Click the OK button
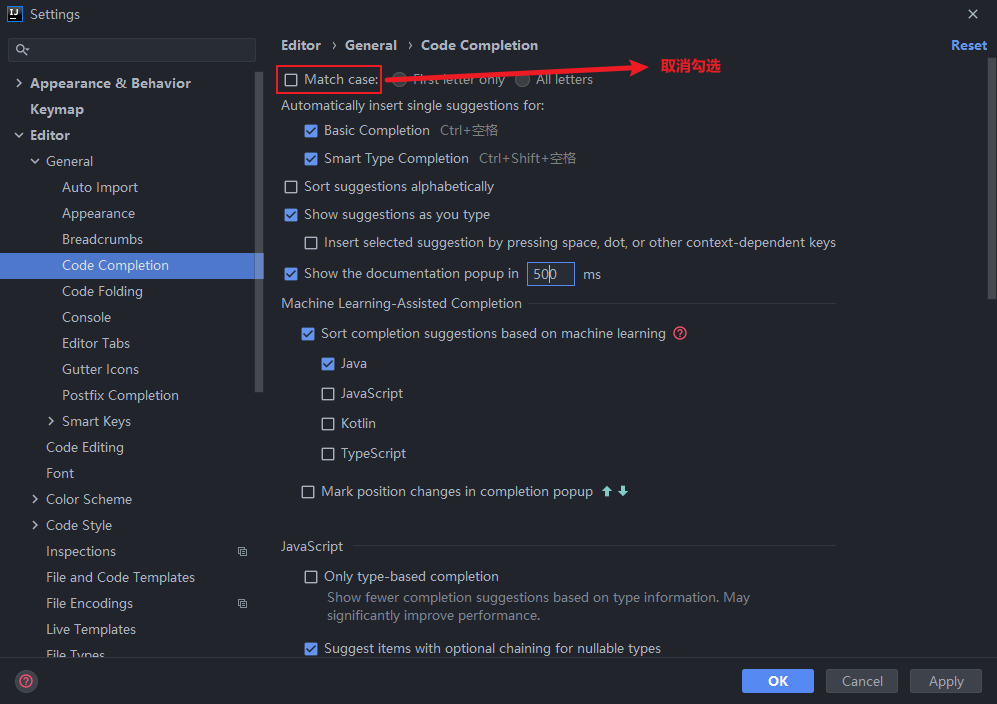Screen dimensions: 997x704 pos(778,681)
